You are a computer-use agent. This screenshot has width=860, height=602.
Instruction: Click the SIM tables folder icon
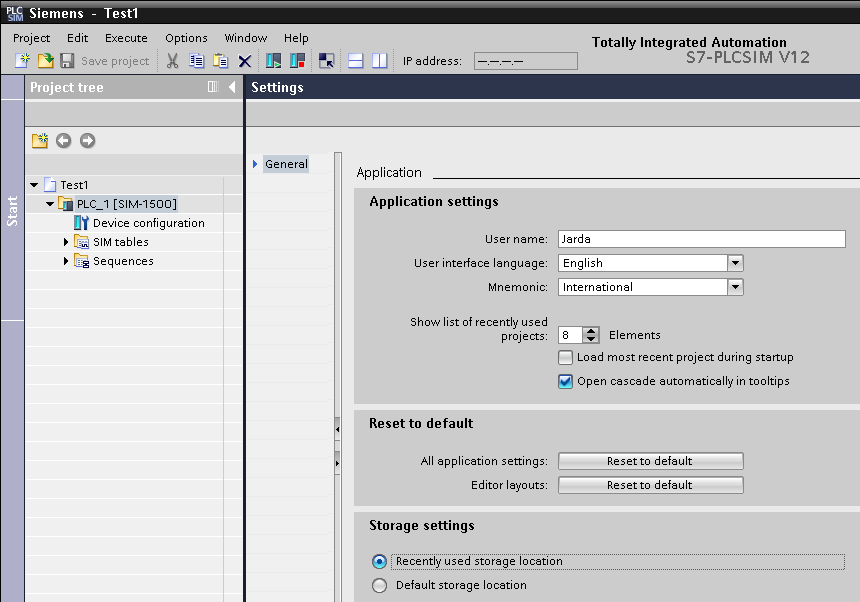click(81, 242)
